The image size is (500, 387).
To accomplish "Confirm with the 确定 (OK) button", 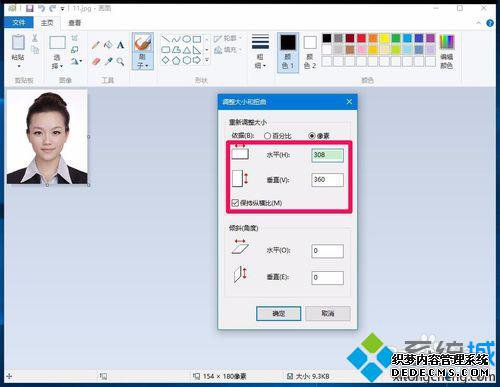I will point(278,313).
